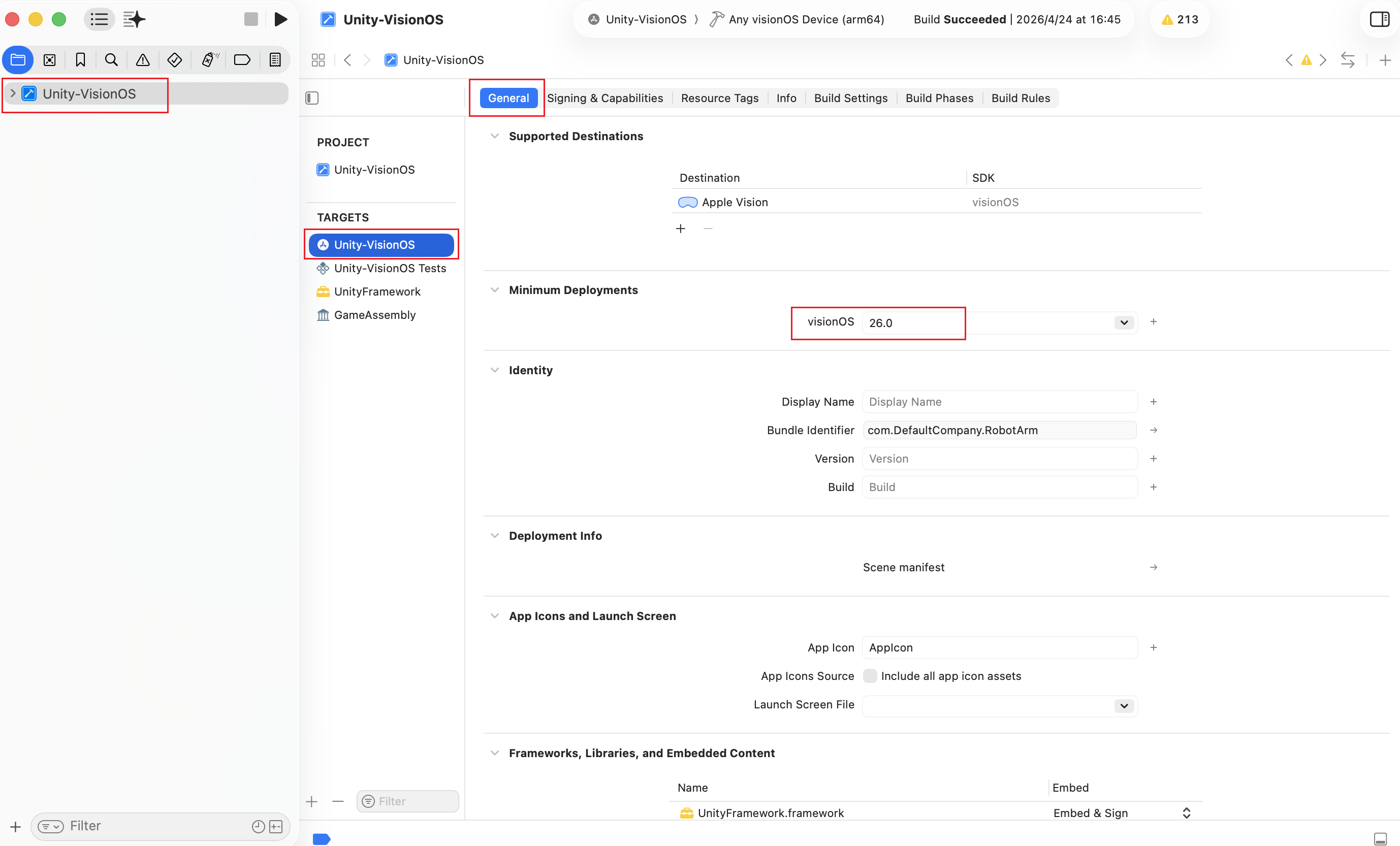
Task: Add a new supported destination
Action: (681, 229)
